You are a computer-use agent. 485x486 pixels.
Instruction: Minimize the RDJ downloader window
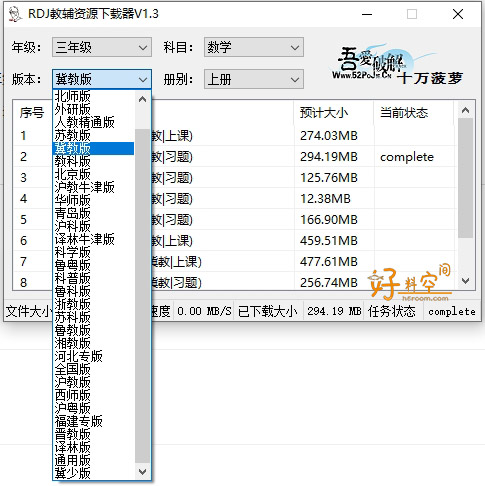[x=367, y=14]
